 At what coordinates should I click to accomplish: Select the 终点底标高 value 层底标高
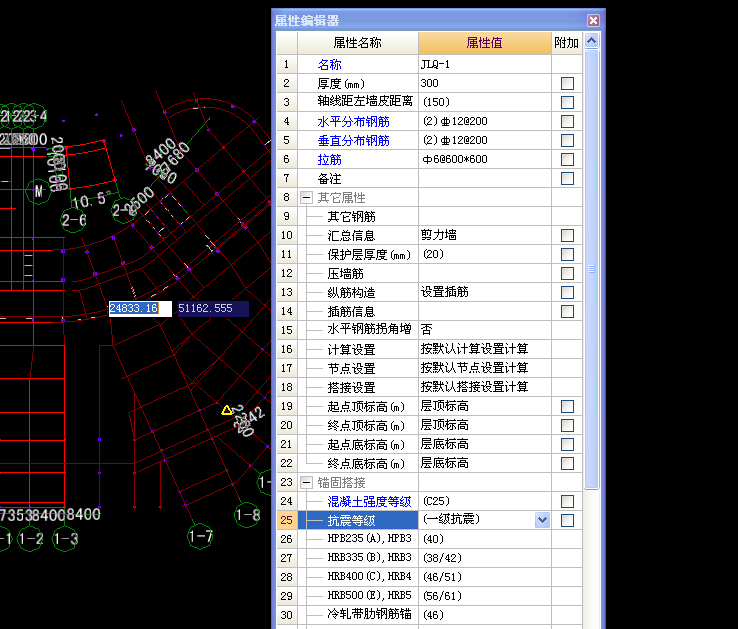coord(484,463)
